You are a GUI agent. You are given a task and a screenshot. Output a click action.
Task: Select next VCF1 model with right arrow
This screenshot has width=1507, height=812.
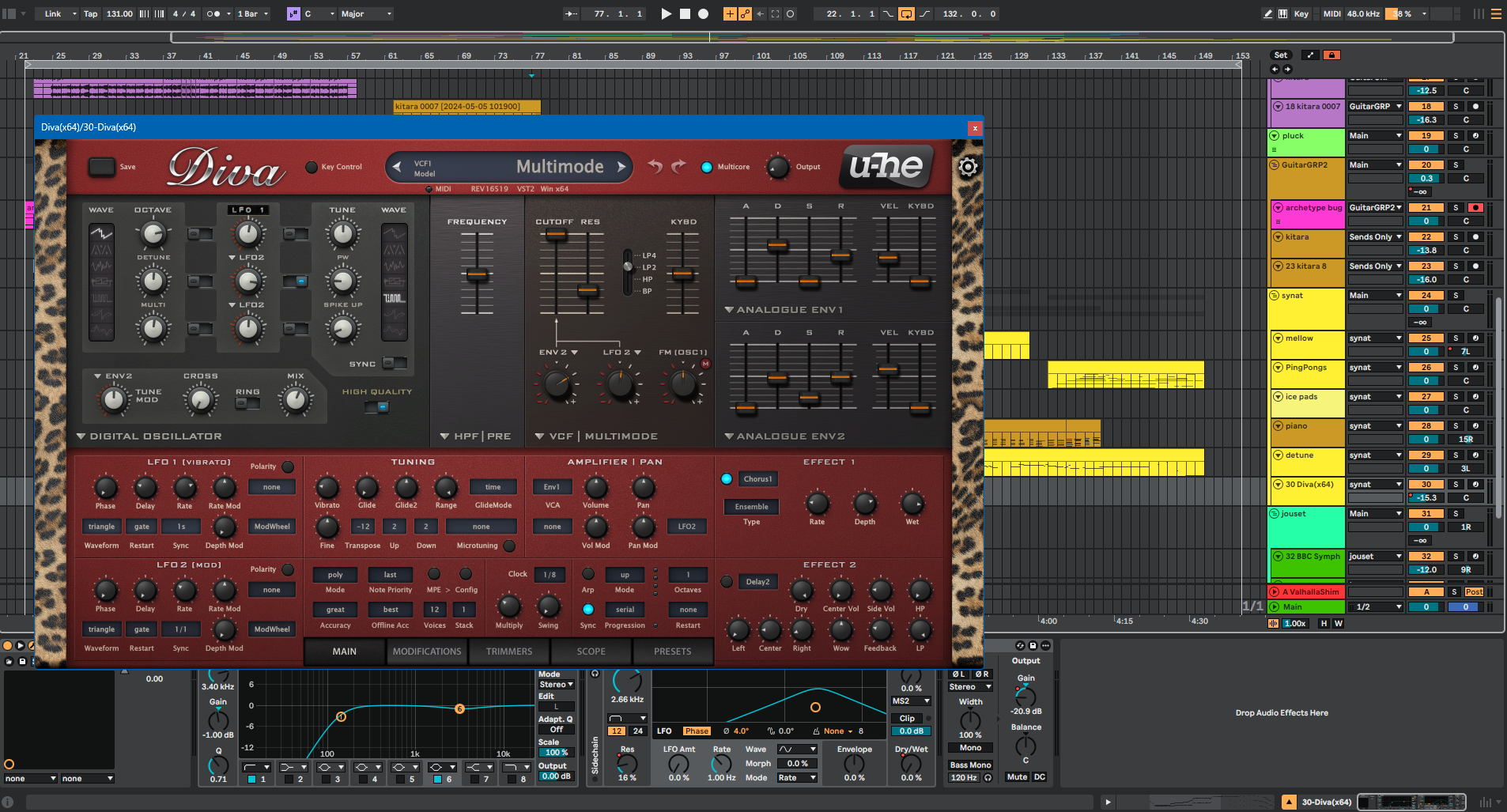click(x=621, y=167)
